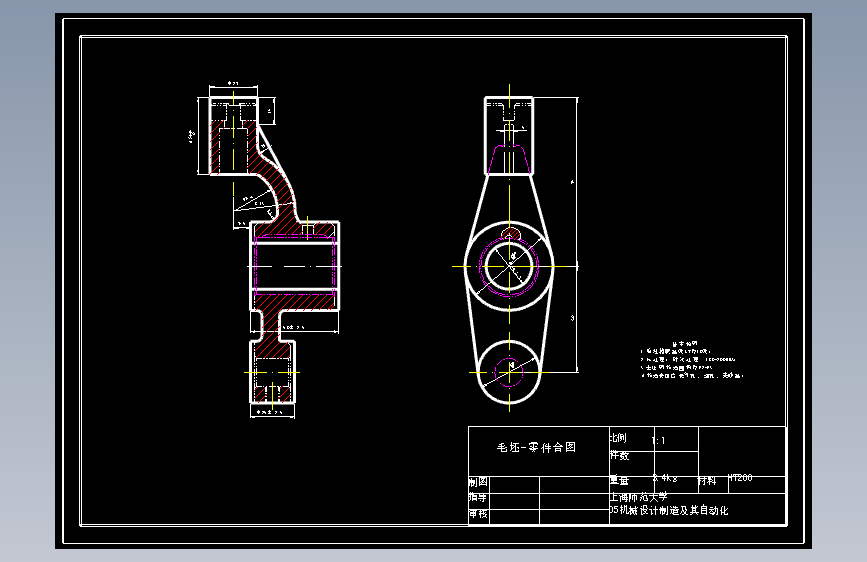Select the text '上海师范大学'

click(639, 497)
